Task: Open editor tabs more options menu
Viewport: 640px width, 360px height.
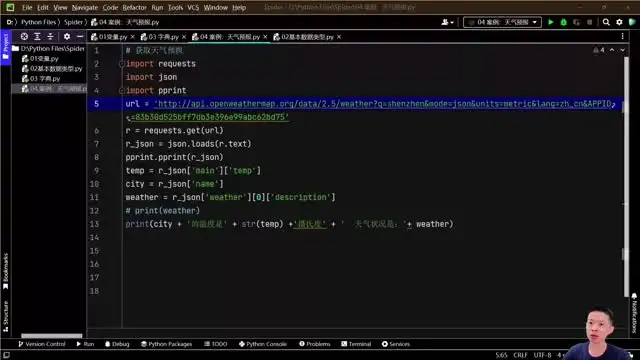Action: 622,36
